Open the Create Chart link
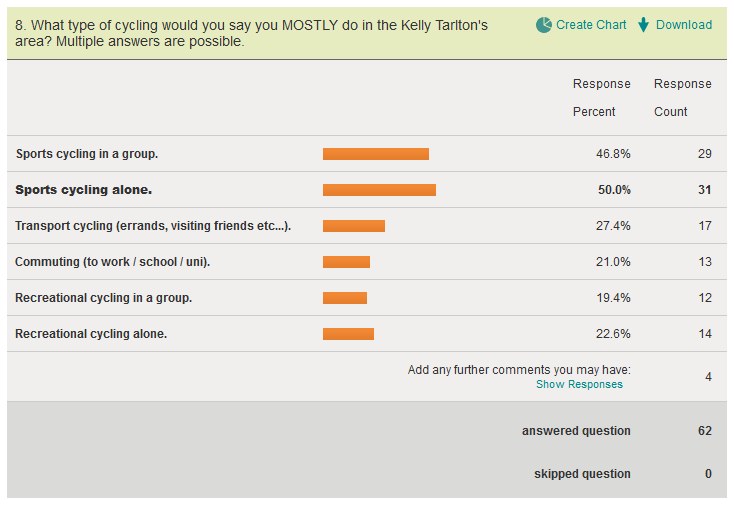This screenshot has width=734, height=505. coord(591,25)
